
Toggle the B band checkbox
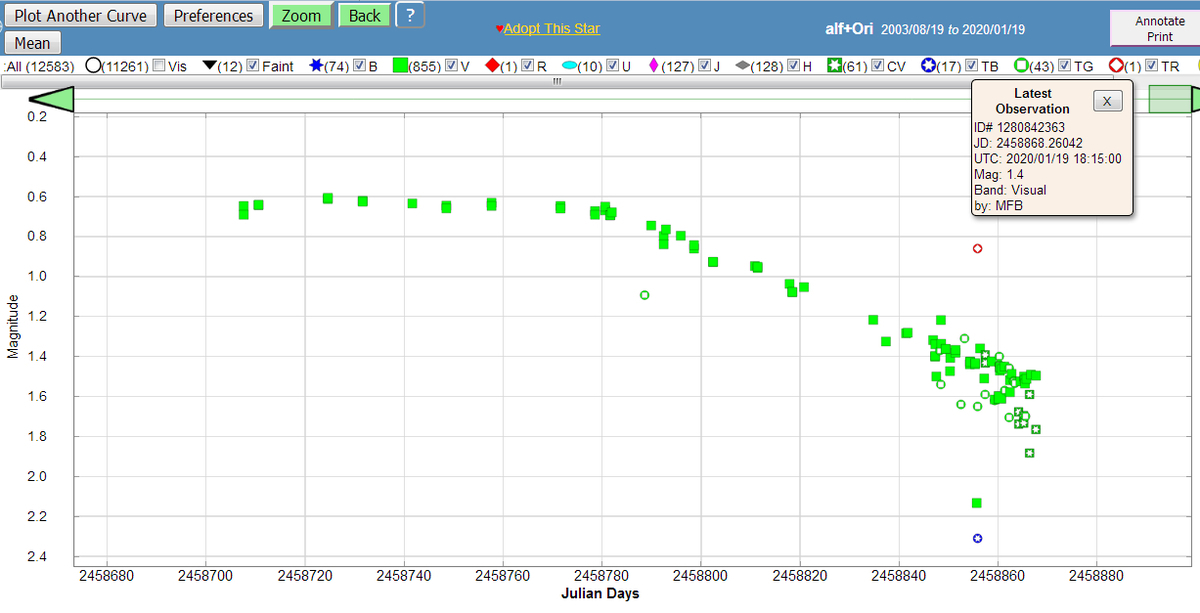(360, 66)
